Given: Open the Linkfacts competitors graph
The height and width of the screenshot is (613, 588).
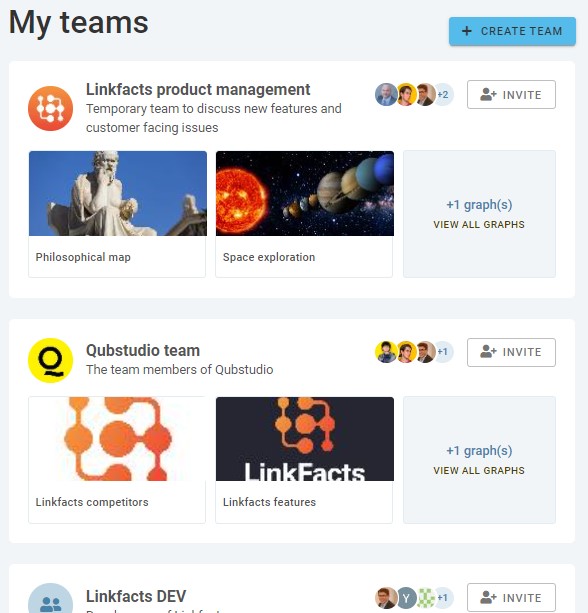Looking at the screenshot, I should coord(117,460).
